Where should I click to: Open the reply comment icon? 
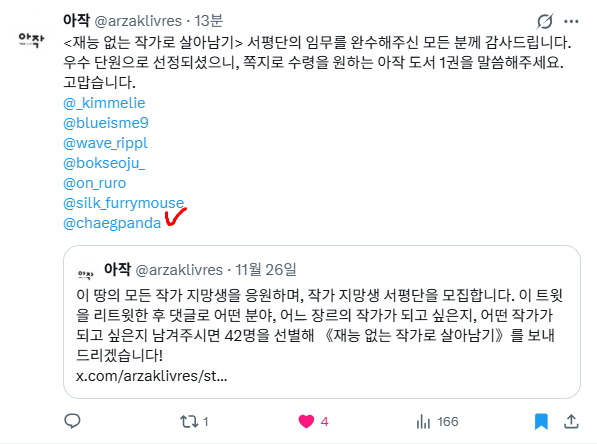72,421
